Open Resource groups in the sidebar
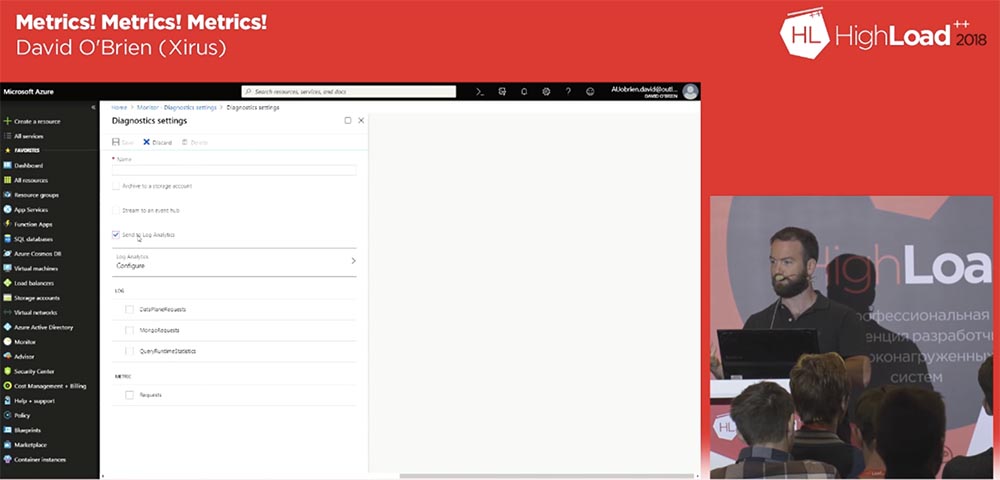Viewport: 1000px width, 480px height. pyautogui.click(x=36, y=195)
